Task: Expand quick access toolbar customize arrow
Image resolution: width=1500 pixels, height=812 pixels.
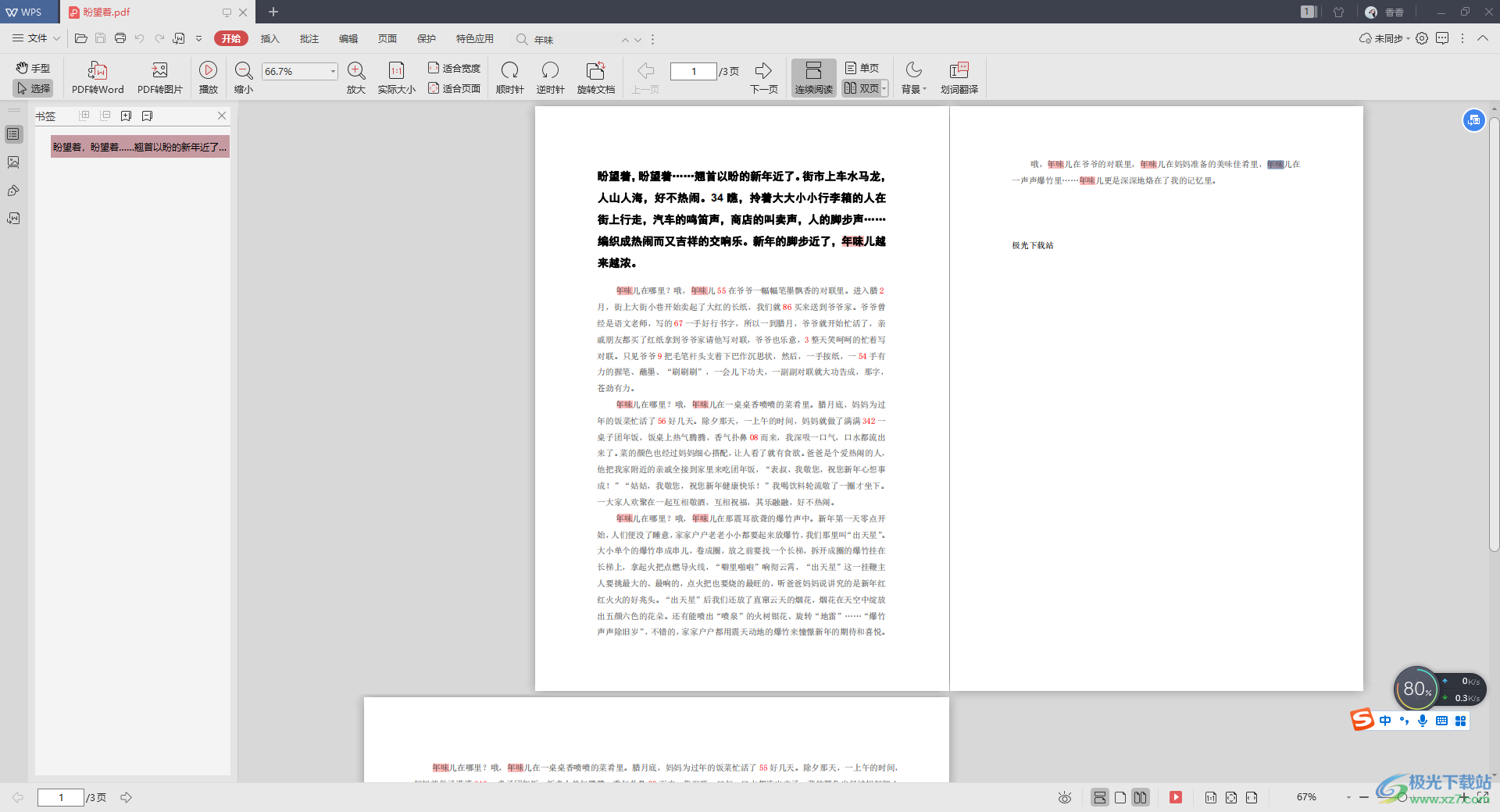Action: point(198,38)
